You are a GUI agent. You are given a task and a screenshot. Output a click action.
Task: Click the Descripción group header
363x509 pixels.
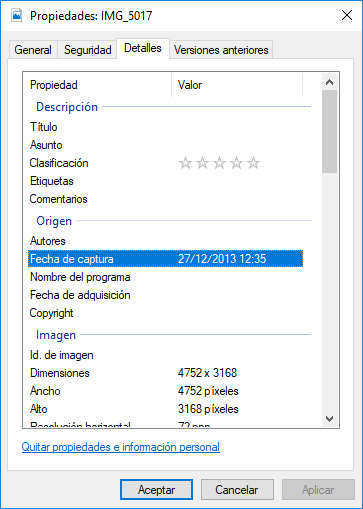coord(67,107)
